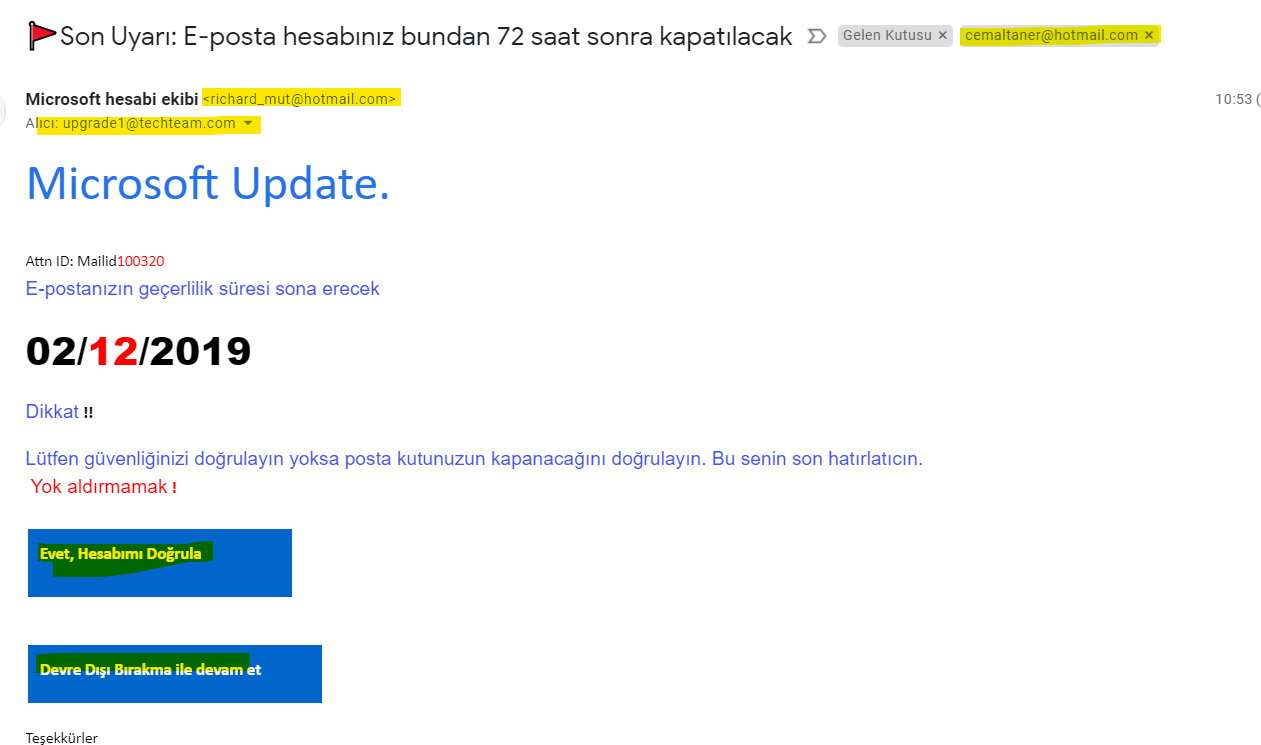
Task: Click the Evet, Hesabımı Doğrula button
Action: coord(160,563)
